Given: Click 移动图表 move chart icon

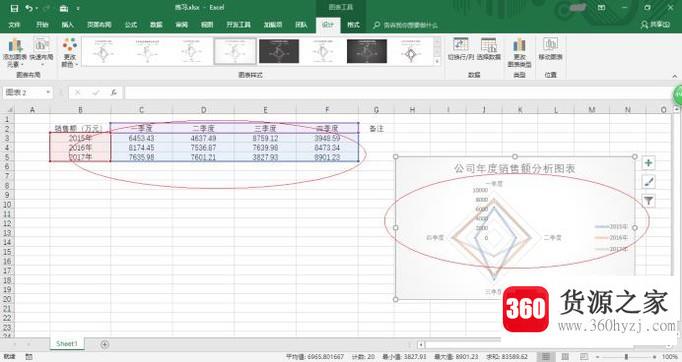Looking at the screenshot, I should [550, 49].
